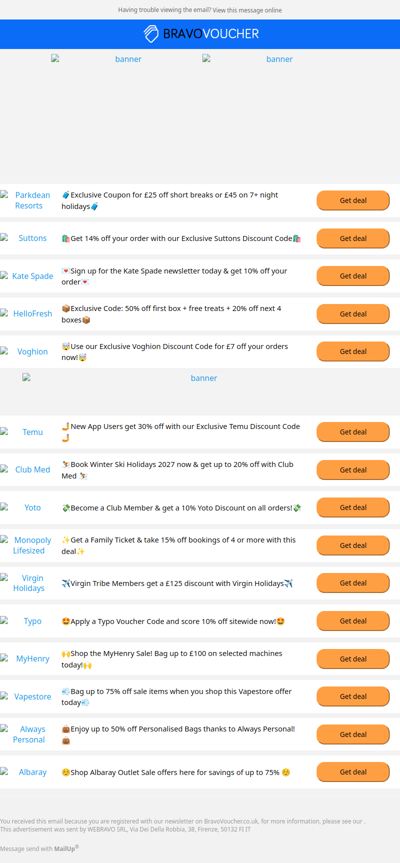
Task: Click Get deal for Virgin Holidays
Action: click(x=353, y=583)
